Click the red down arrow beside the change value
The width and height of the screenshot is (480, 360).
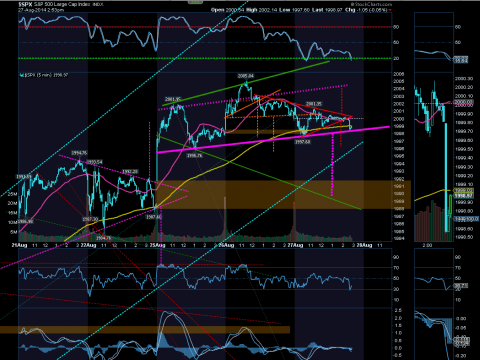click(x=390, y=10)
